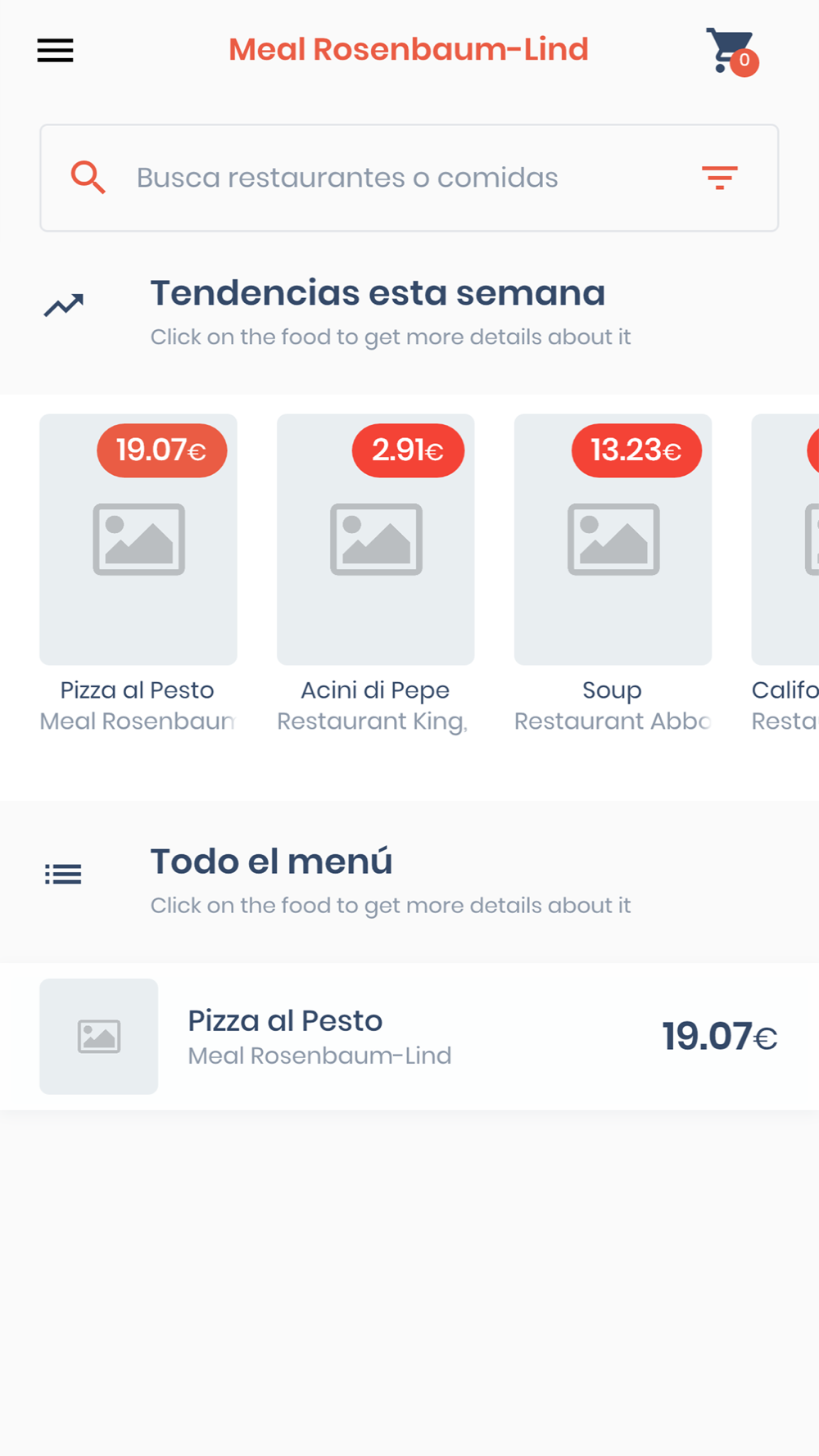This screenshot has width=819, height=1456.
Task: Click the 19.07€ price badge
Action: (162, 450)
